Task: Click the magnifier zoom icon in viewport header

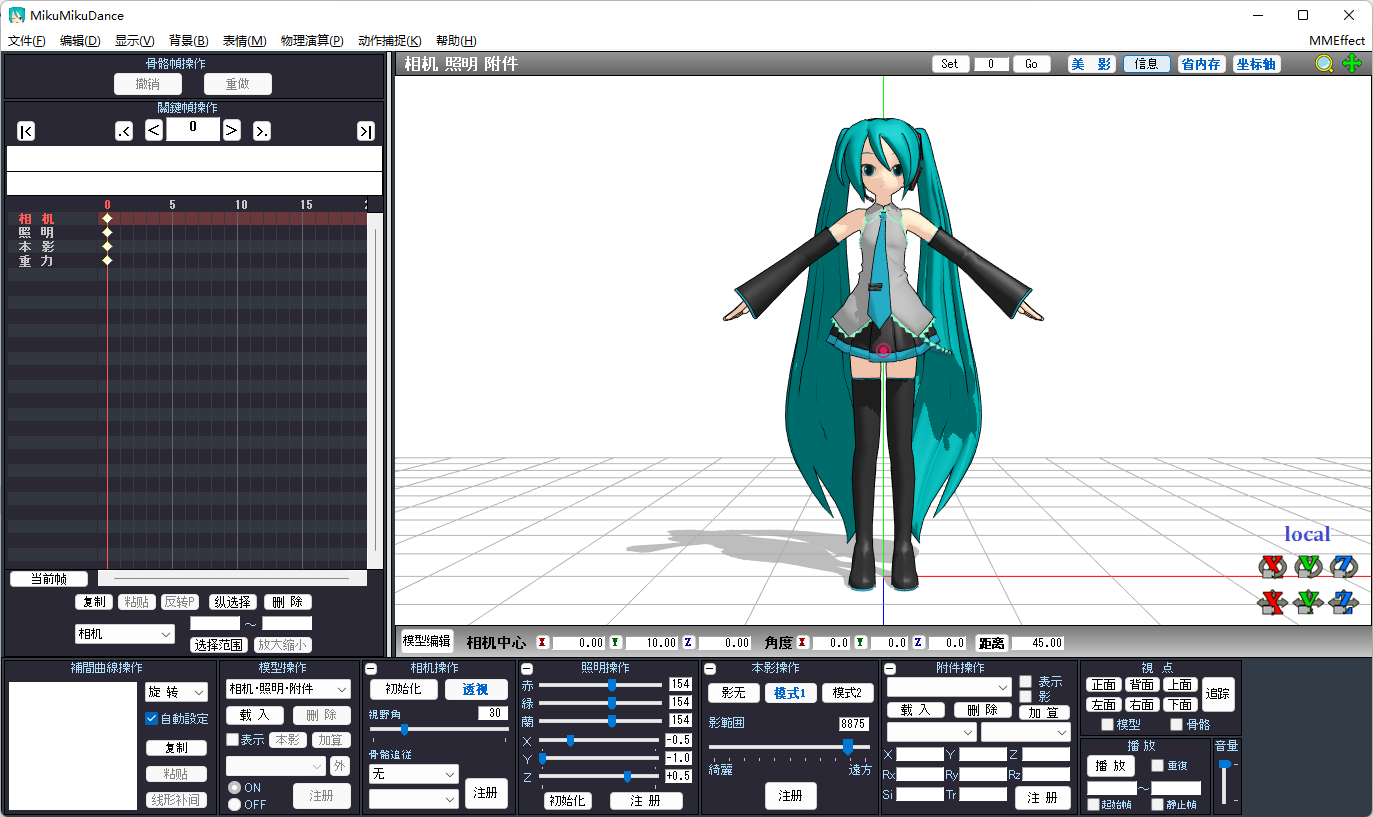Action: point(1324,64)
